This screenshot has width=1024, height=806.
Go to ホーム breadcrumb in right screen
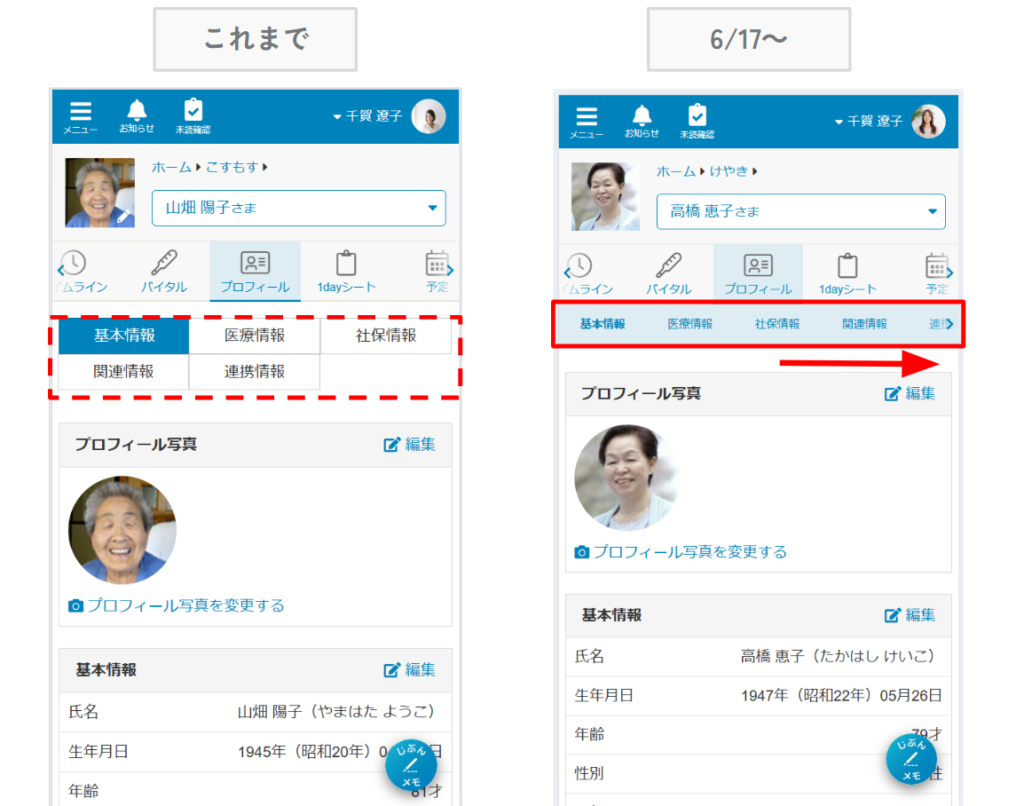point(676,172)
